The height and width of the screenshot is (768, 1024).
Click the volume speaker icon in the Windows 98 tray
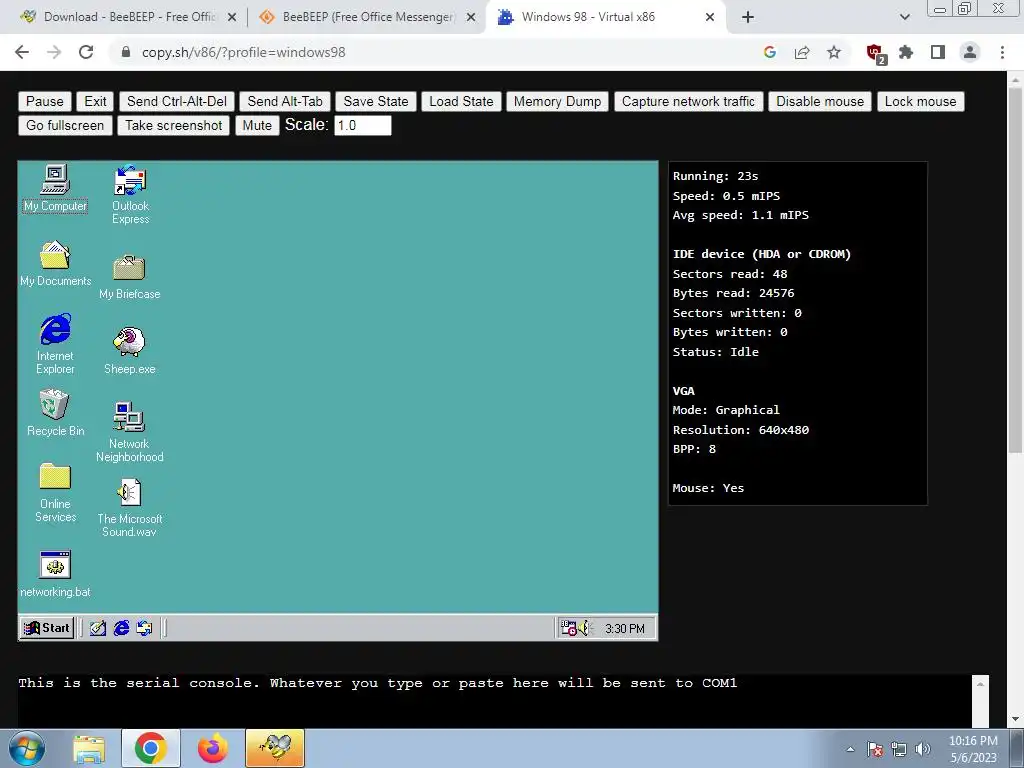584,628
